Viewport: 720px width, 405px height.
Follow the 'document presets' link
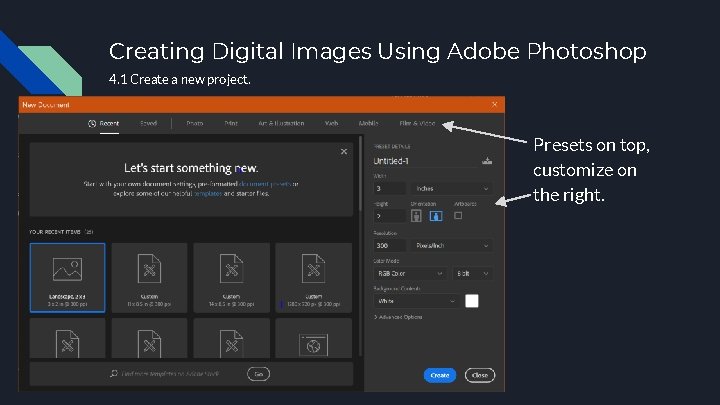tap(265, 184)
